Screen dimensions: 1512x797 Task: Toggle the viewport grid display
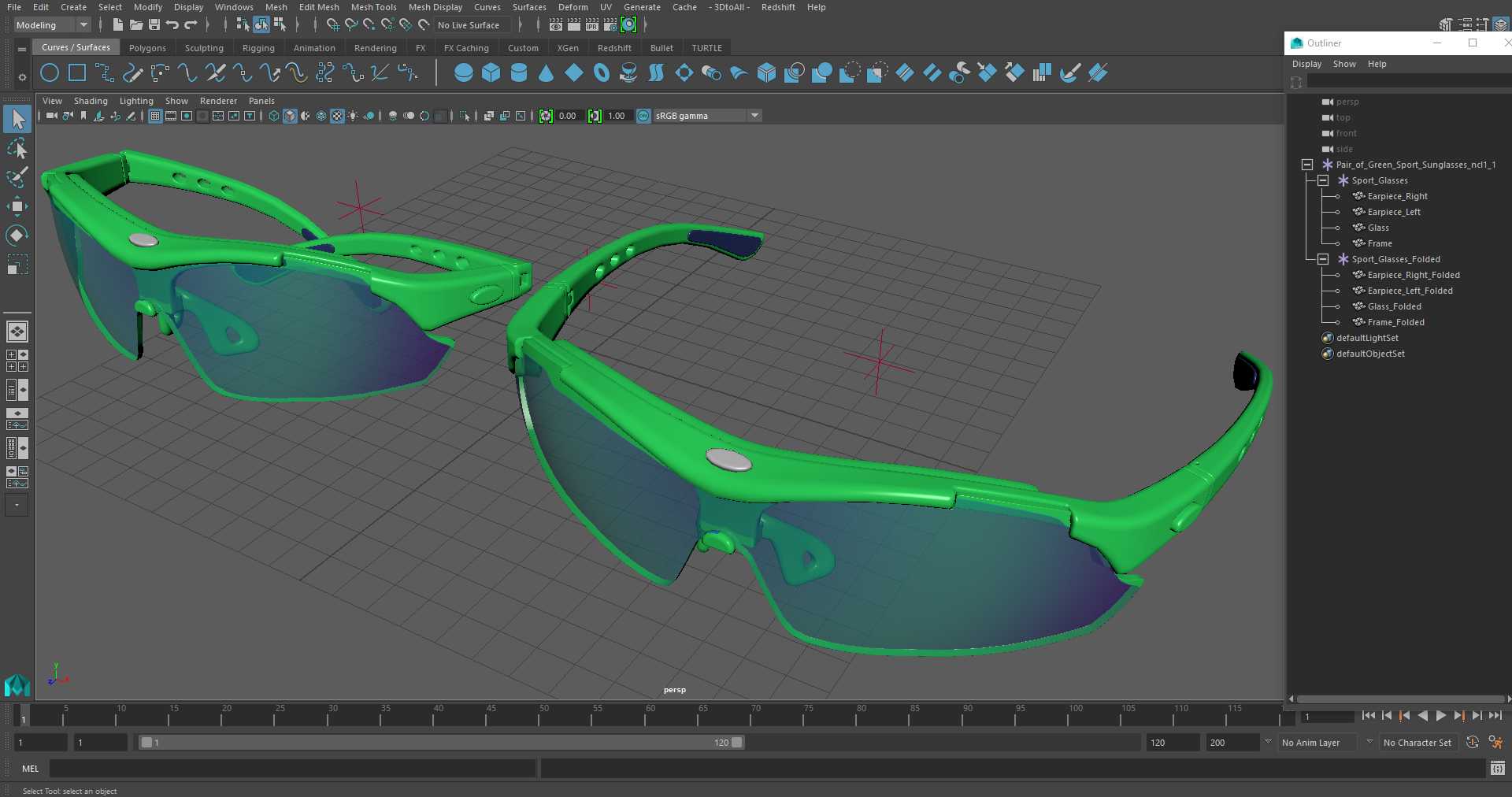(155, 116)
